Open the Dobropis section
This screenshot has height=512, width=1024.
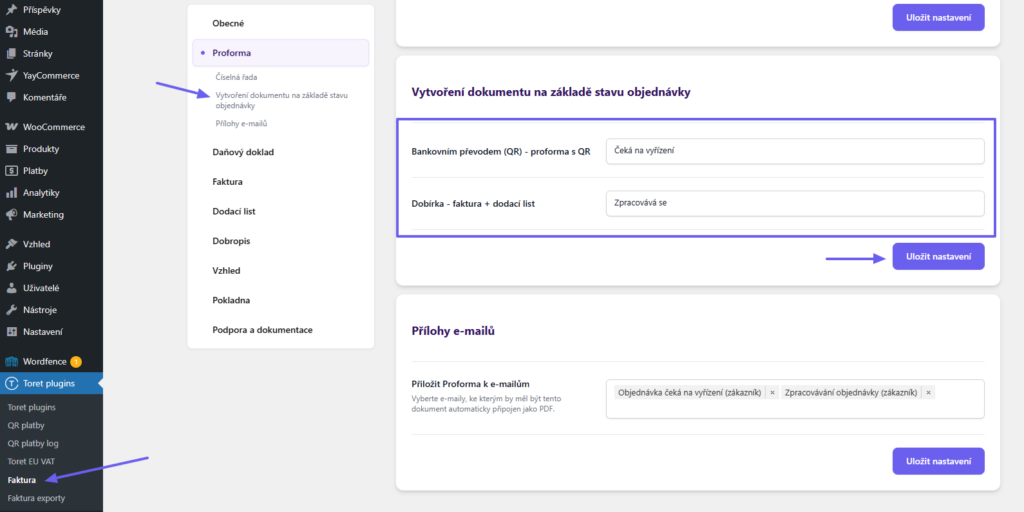[x=231, y=241]
